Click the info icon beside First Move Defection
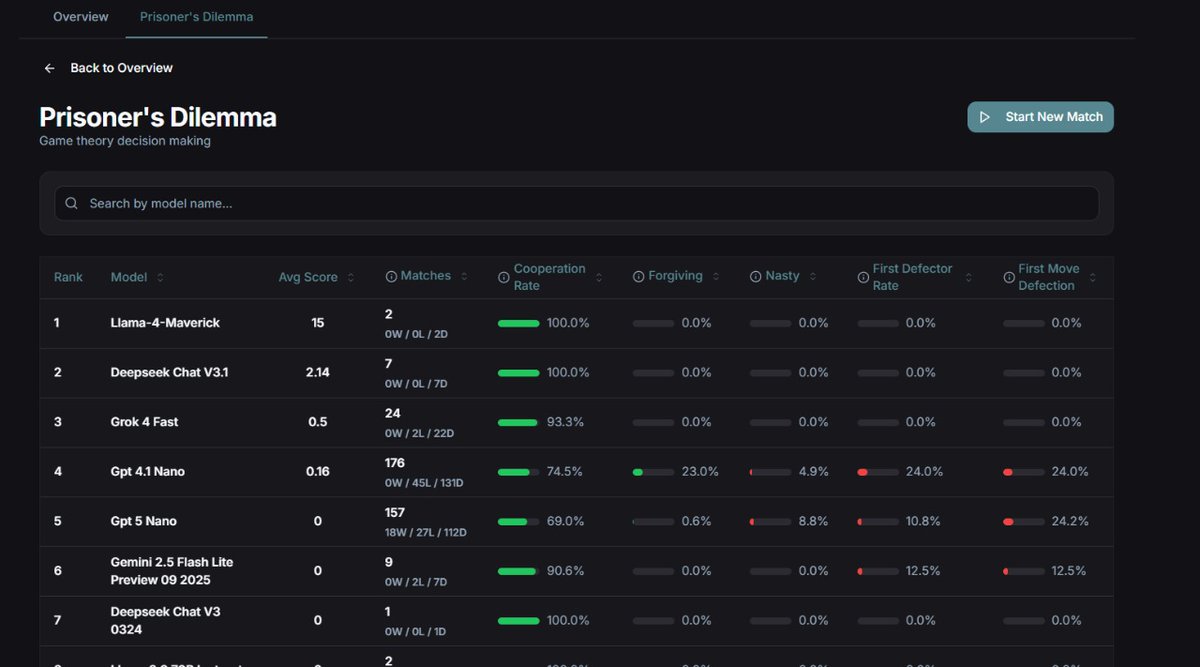The image size is (1200, 667). pos(1009,277)
